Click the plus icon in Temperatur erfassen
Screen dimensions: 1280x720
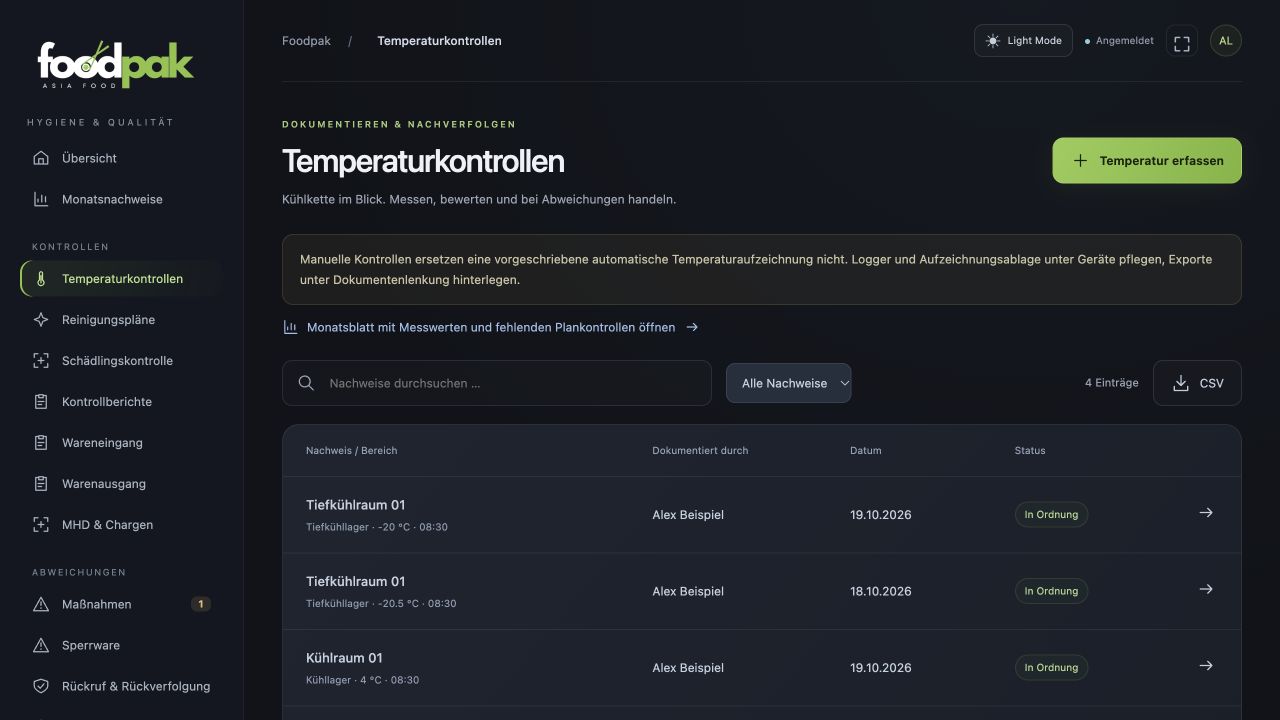1080,161
